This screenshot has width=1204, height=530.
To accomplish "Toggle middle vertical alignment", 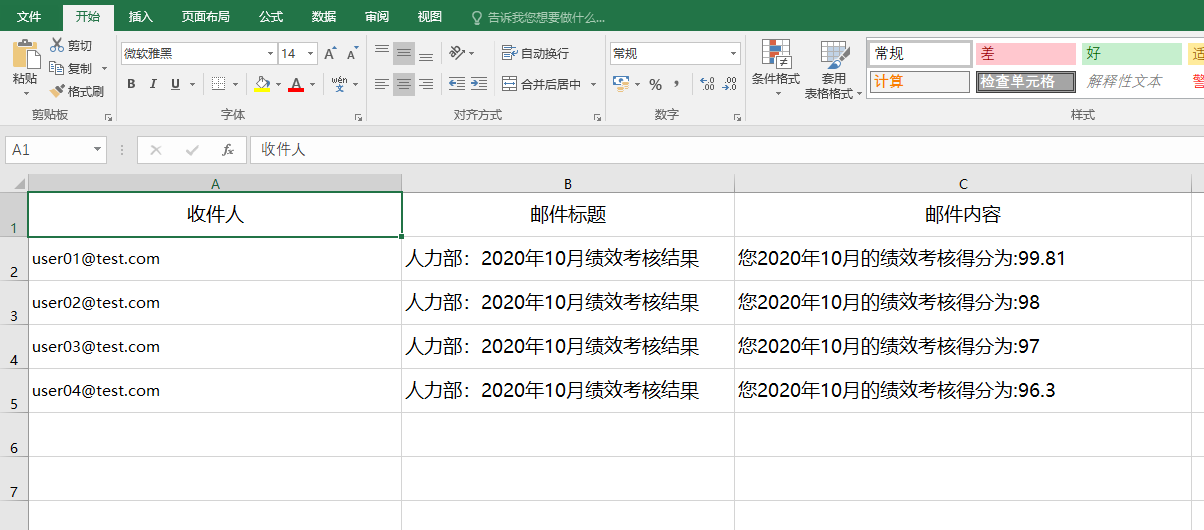I will click(404, 53).
